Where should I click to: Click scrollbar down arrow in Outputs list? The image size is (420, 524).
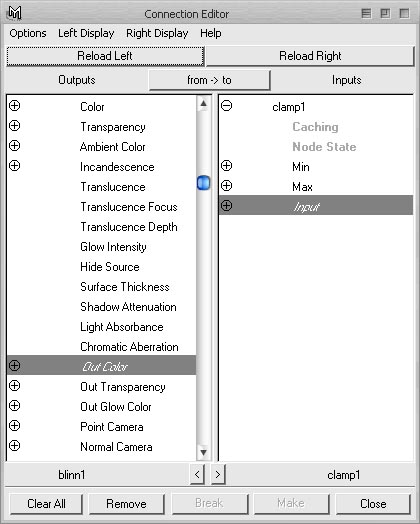click(203, 452)
